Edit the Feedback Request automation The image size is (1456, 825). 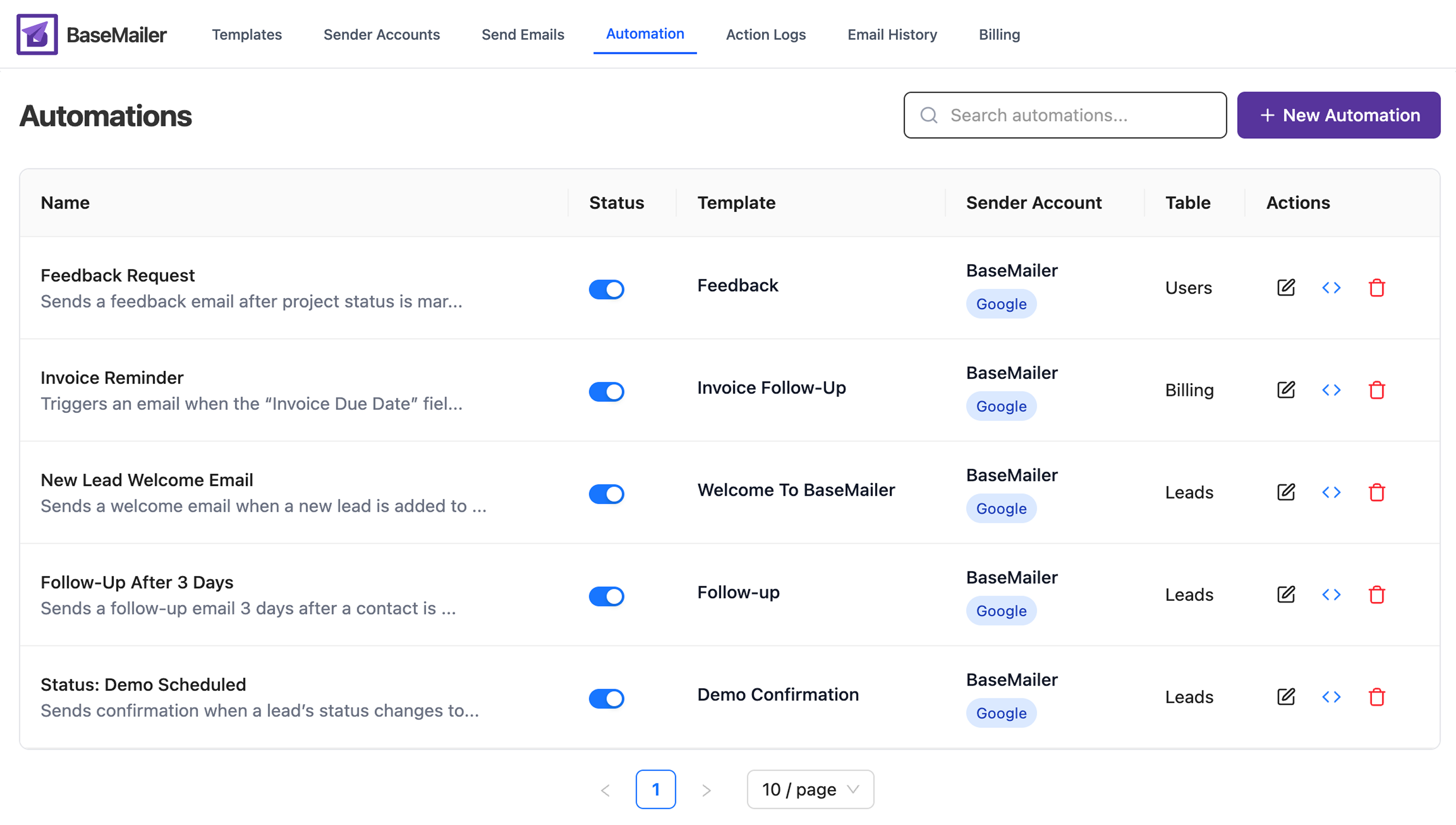coord(1286,288)
